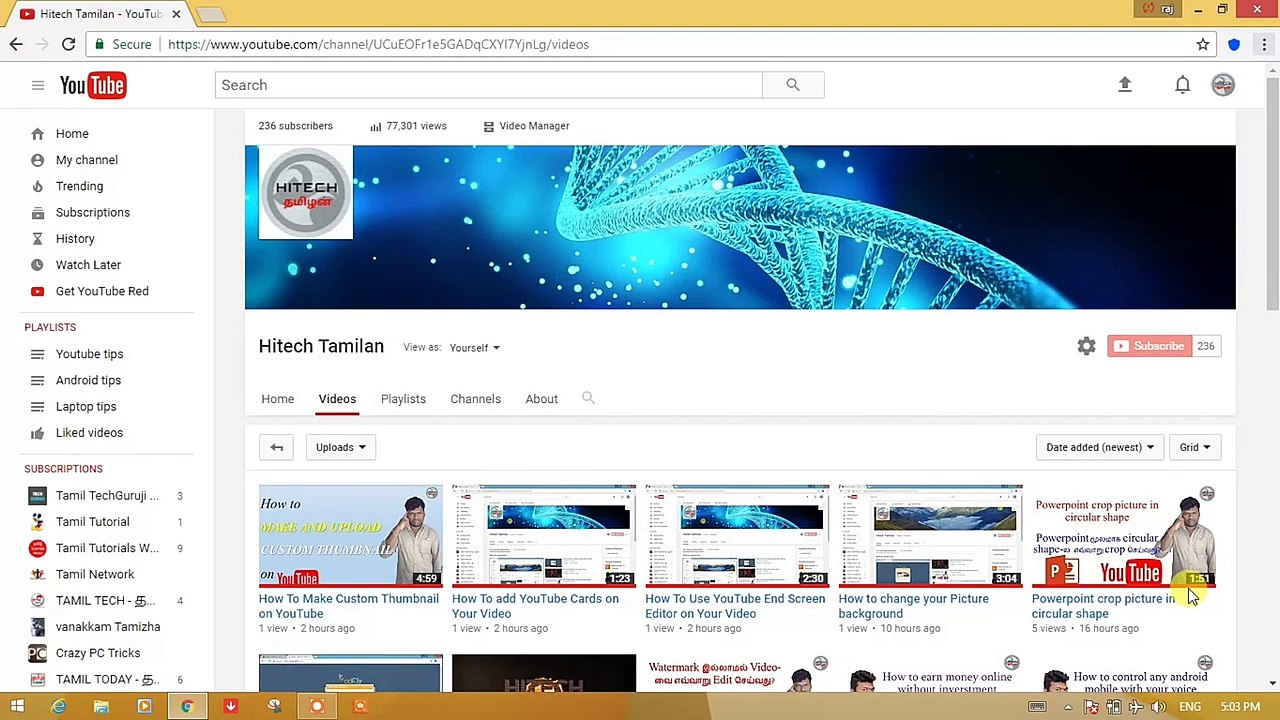Open 'How To add YouTube Cards' video title
This screenshot has width=1280, height=720.
pyautogui.click(x=535, y=606)
